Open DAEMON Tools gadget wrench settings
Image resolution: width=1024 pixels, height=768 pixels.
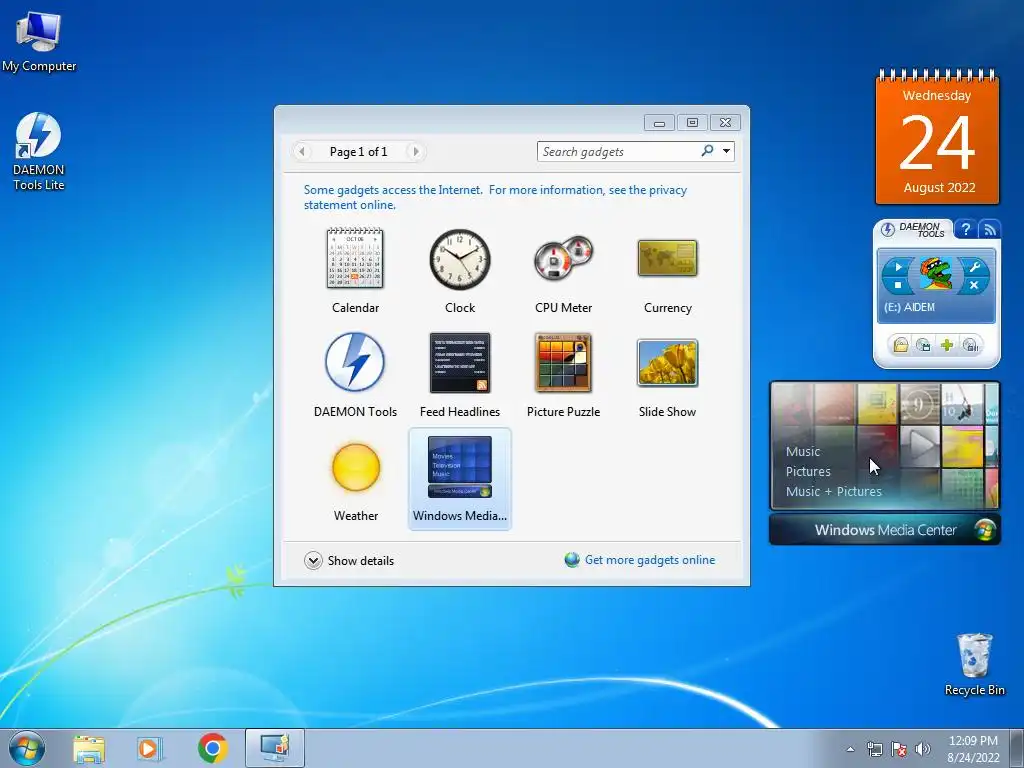[x=974, y=266]
